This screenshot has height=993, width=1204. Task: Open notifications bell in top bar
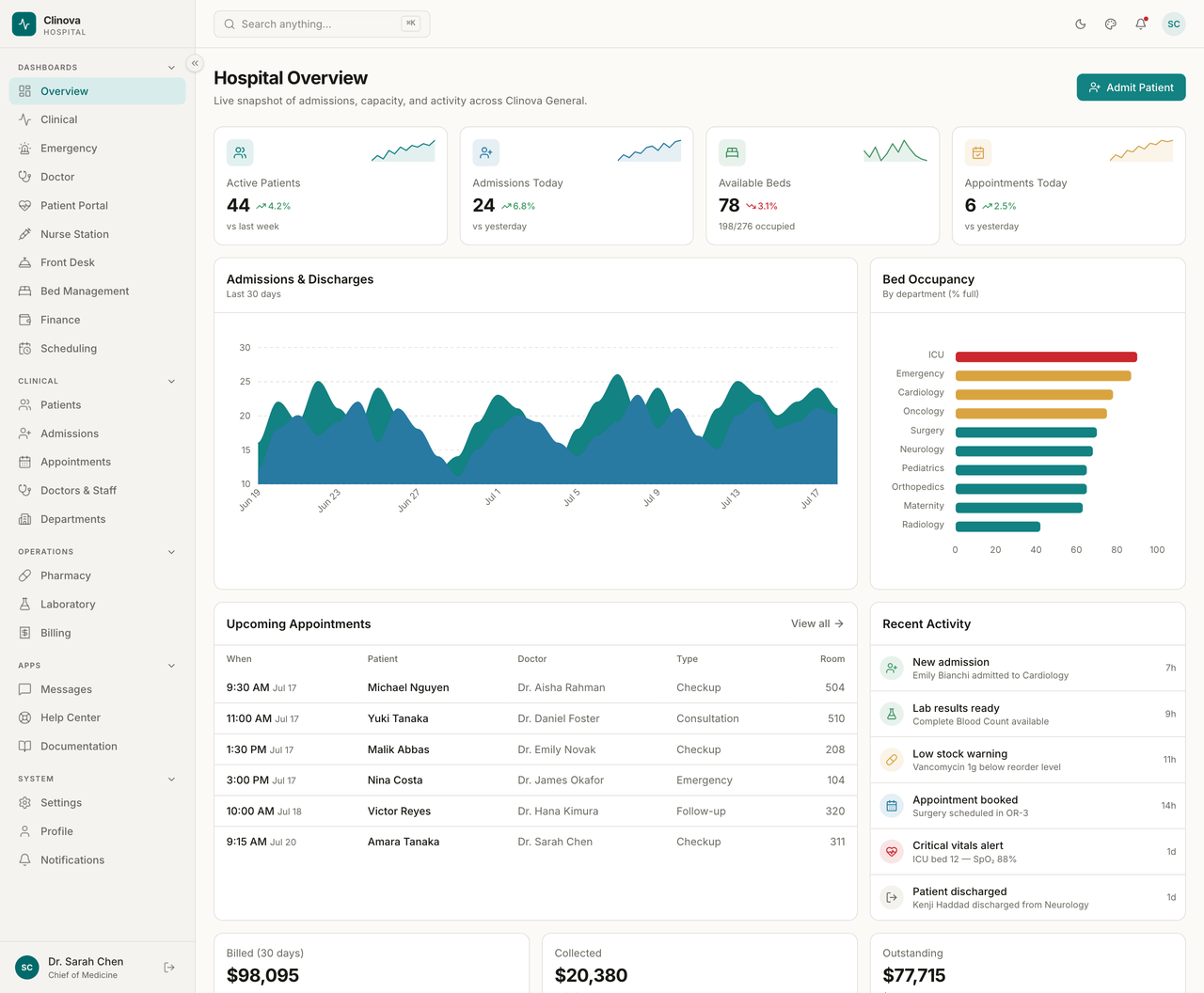[x=1141, y=24]
